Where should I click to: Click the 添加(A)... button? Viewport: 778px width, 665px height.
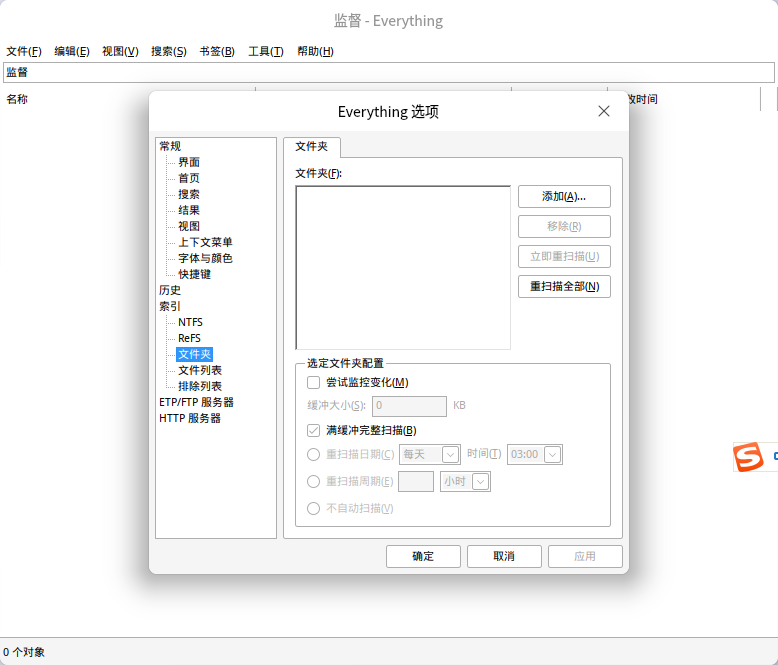pyautogui.click(x=564, y=197)
